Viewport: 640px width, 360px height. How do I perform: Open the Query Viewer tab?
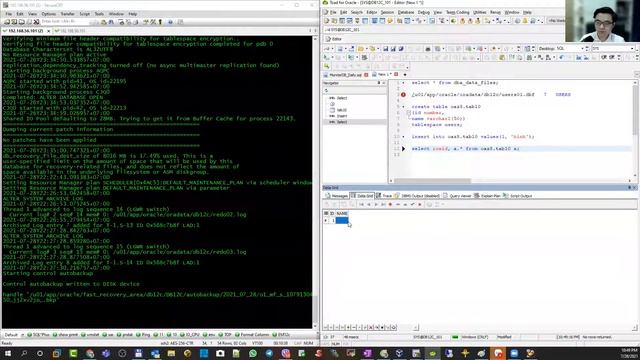[457, 196]
